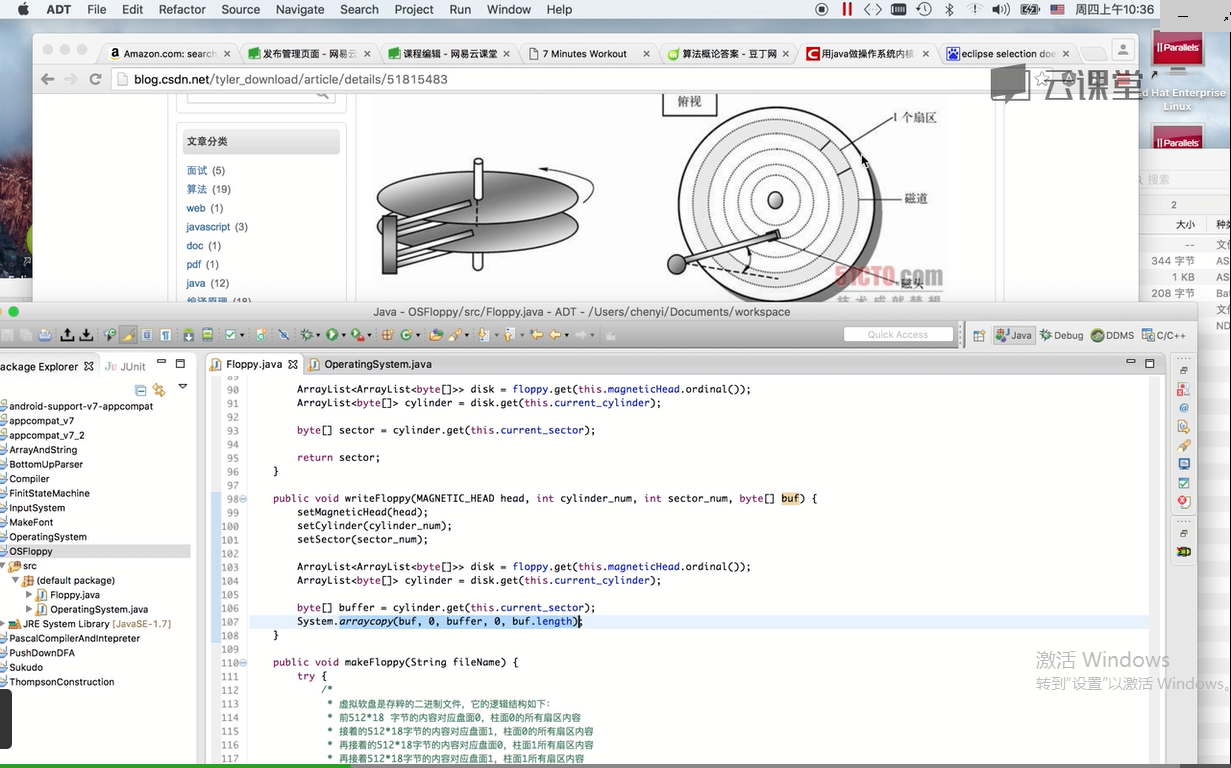The height and width of the screenshot is (768, 1231).
Task: Click the Quick Access search field
Action: click(x=897, y=335)
